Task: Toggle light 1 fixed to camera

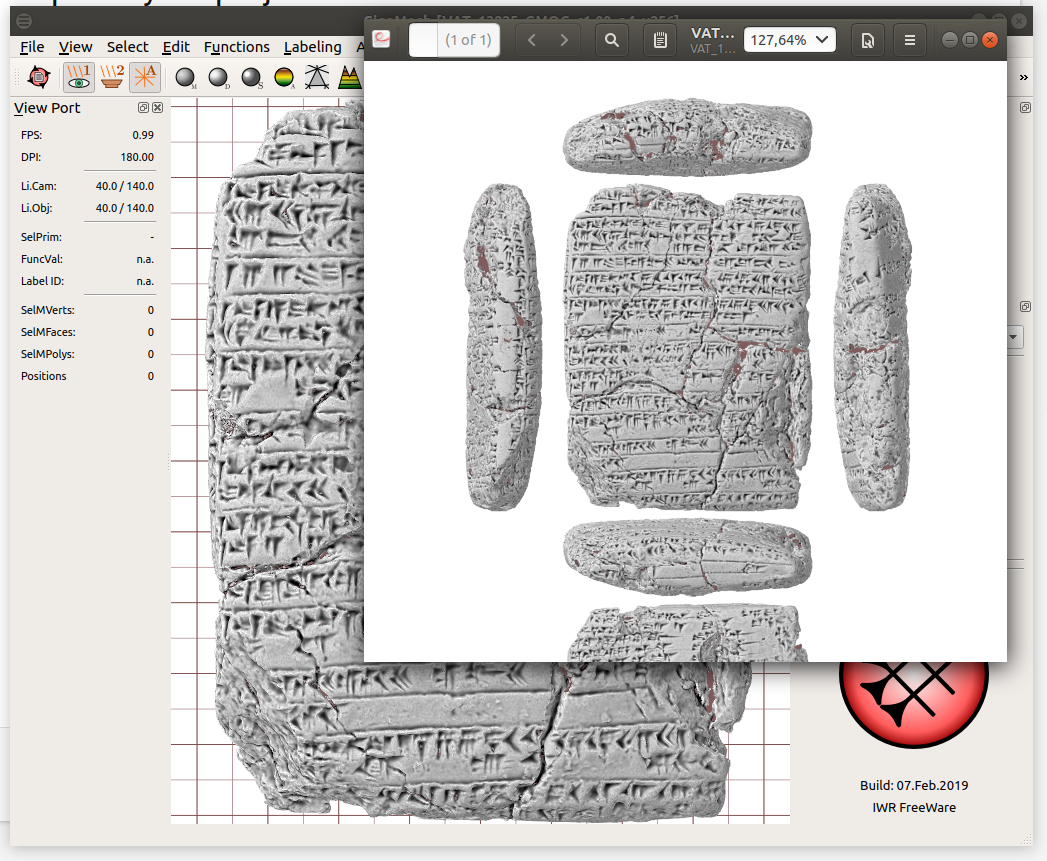Action: click(79, 77)
